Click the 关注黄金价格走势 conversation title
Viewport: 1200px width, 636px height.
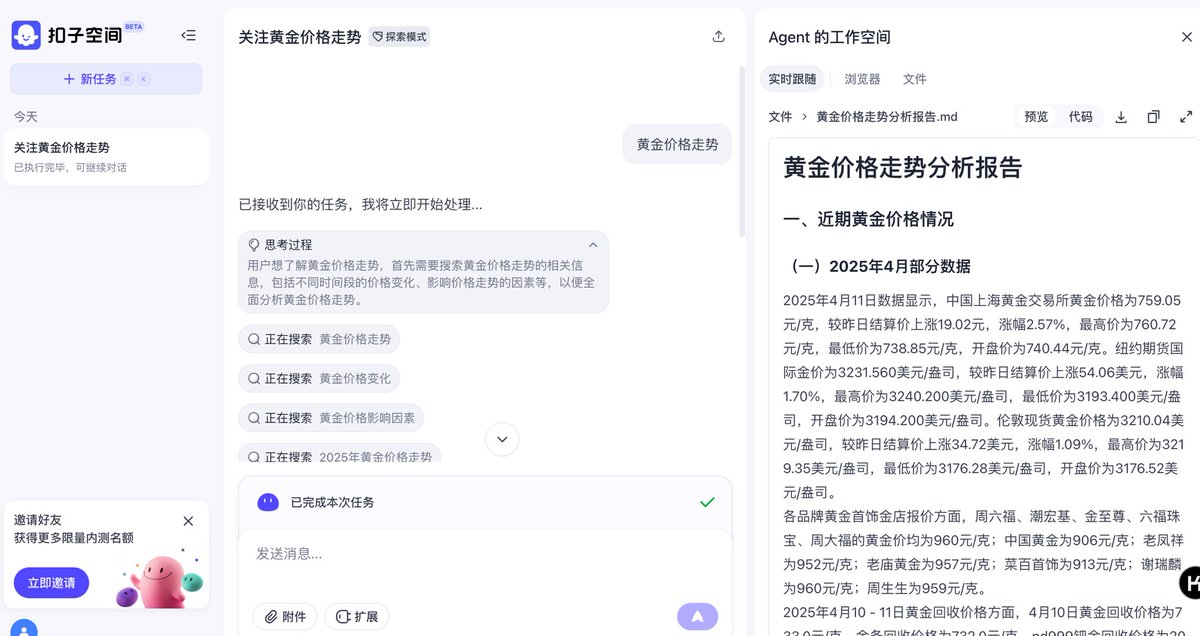[x=299, y=37]
